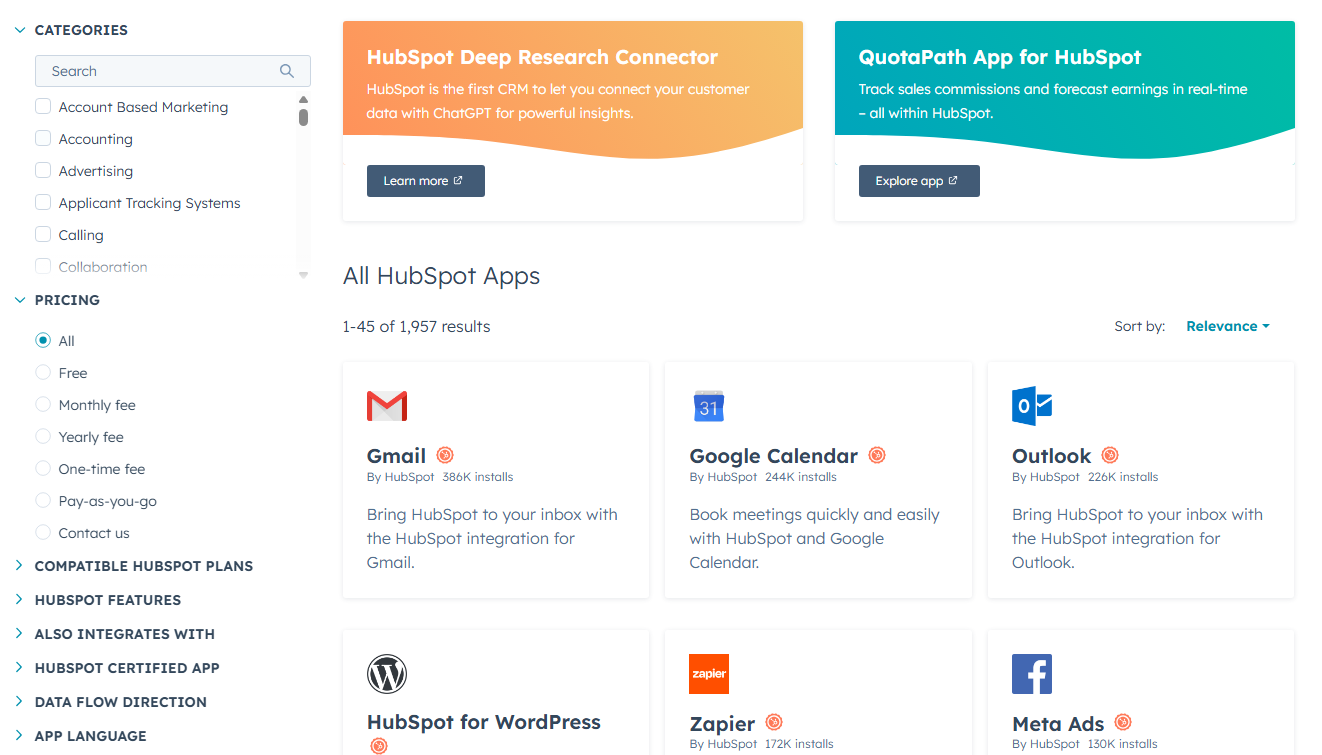Select the Free pricing radio button
The width and height of the screenshot is (1322, 755).
(x=43, y=373)
